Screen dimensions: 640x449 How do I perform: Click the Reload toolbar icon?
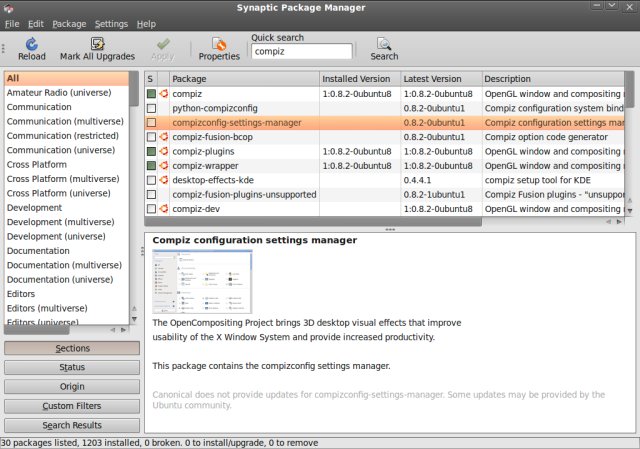point(31,44)
